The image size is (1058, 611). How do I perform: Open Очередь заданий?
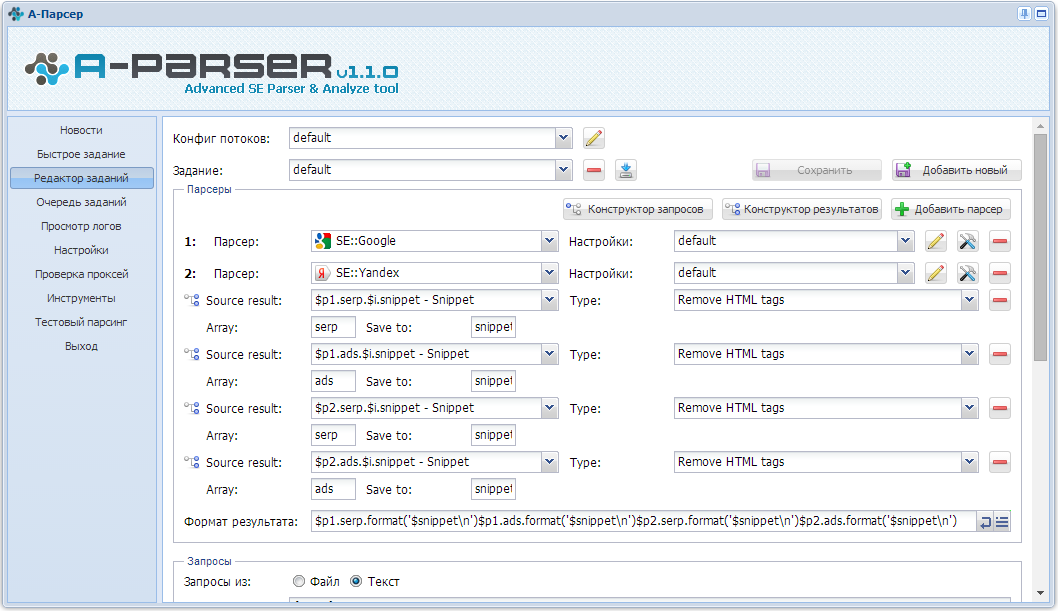tap(82, 202)
